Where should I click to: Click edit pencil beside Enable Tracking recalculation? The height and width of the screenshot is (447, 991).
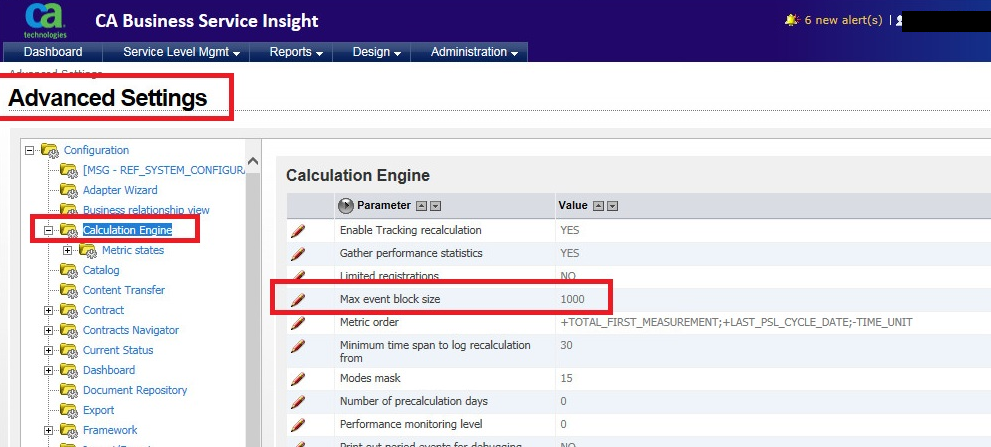coord(297,231)
